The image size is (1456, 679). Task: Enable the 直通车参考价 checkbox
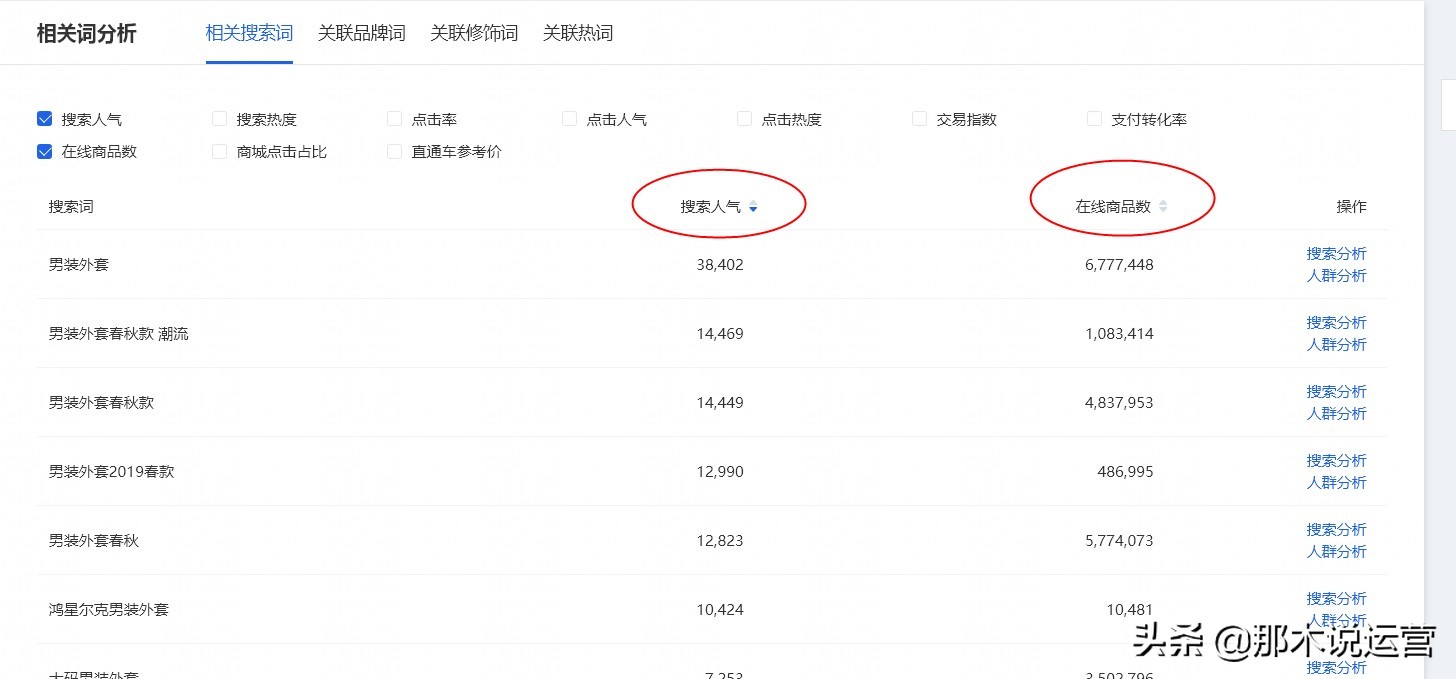coord(393,151)
